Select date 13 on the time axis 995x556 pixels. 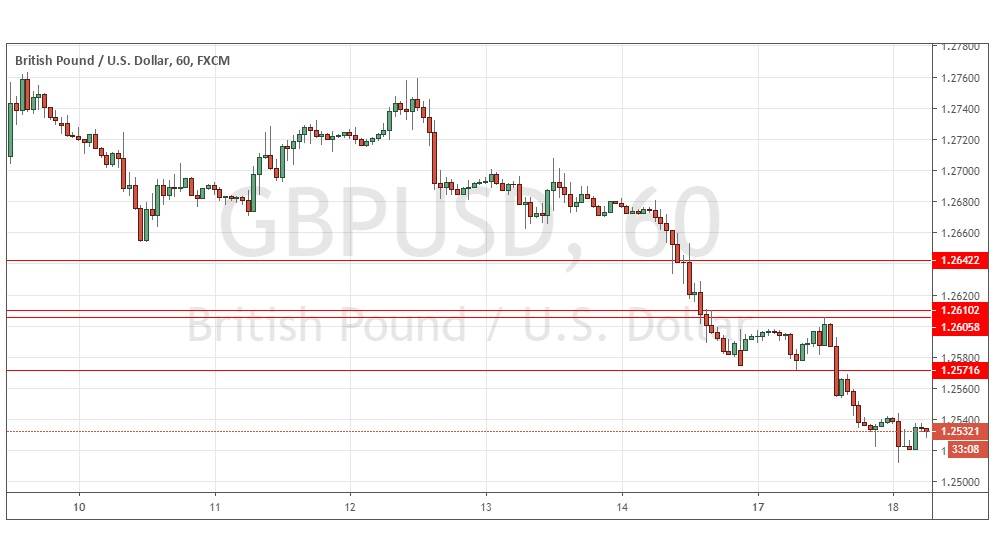[x=485, y=505]
